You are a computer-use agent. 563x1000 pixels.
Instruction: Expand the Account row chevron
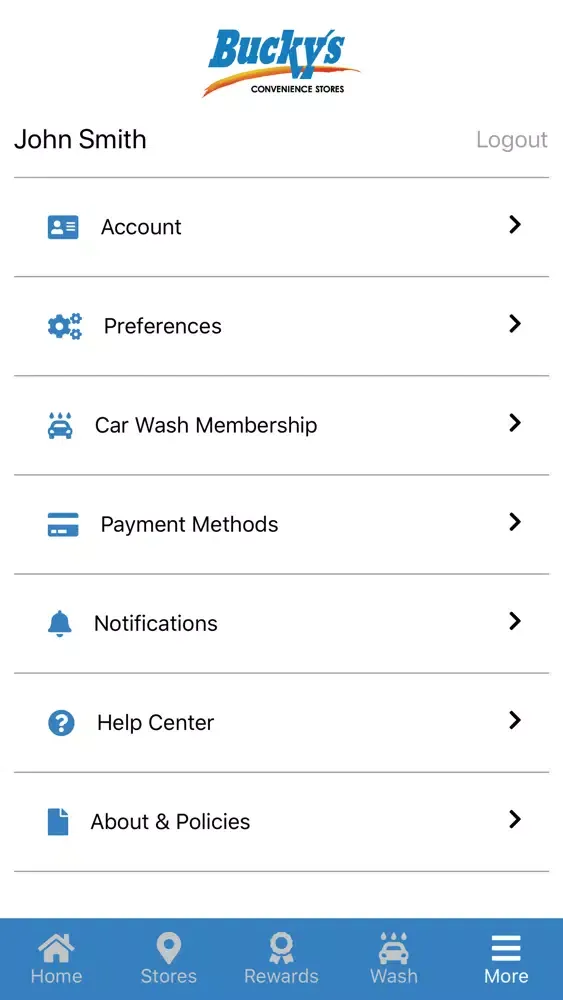click(x=515, y=224)
